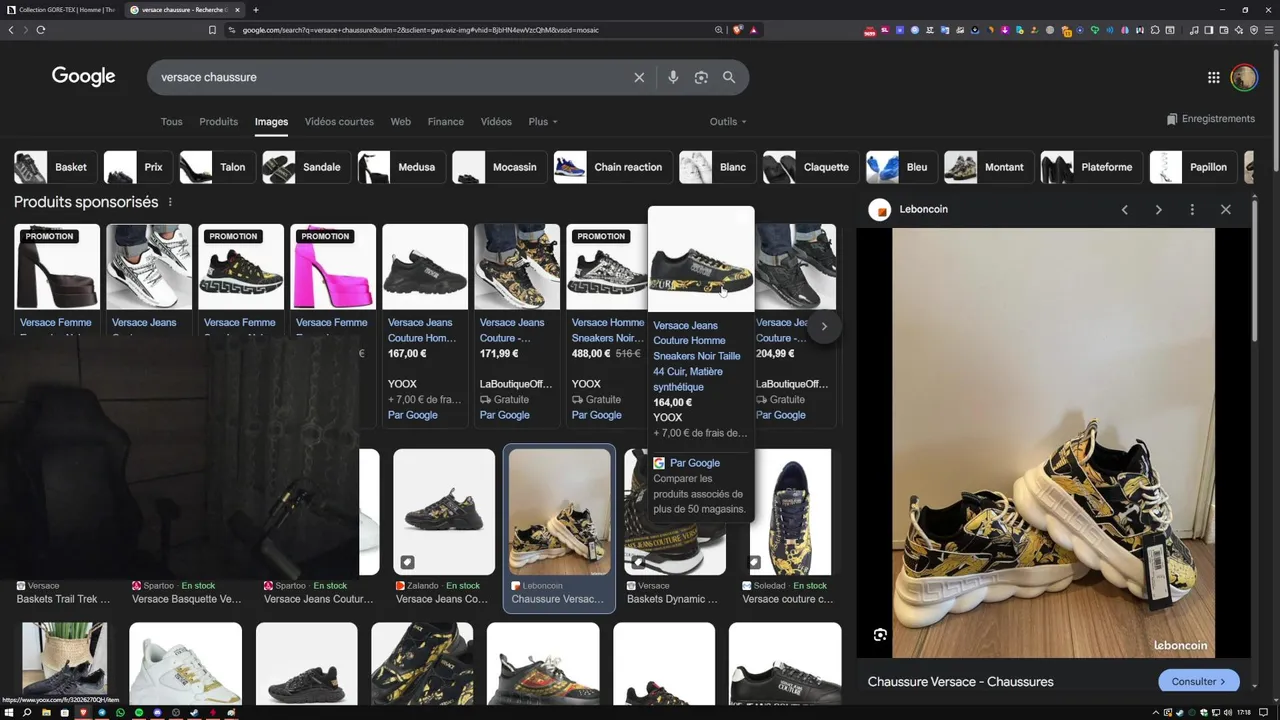The height and width of the screenshot is (720, 1280).
Task: Click the Lens search icon on preview image
Action: (x=880, y=635)
